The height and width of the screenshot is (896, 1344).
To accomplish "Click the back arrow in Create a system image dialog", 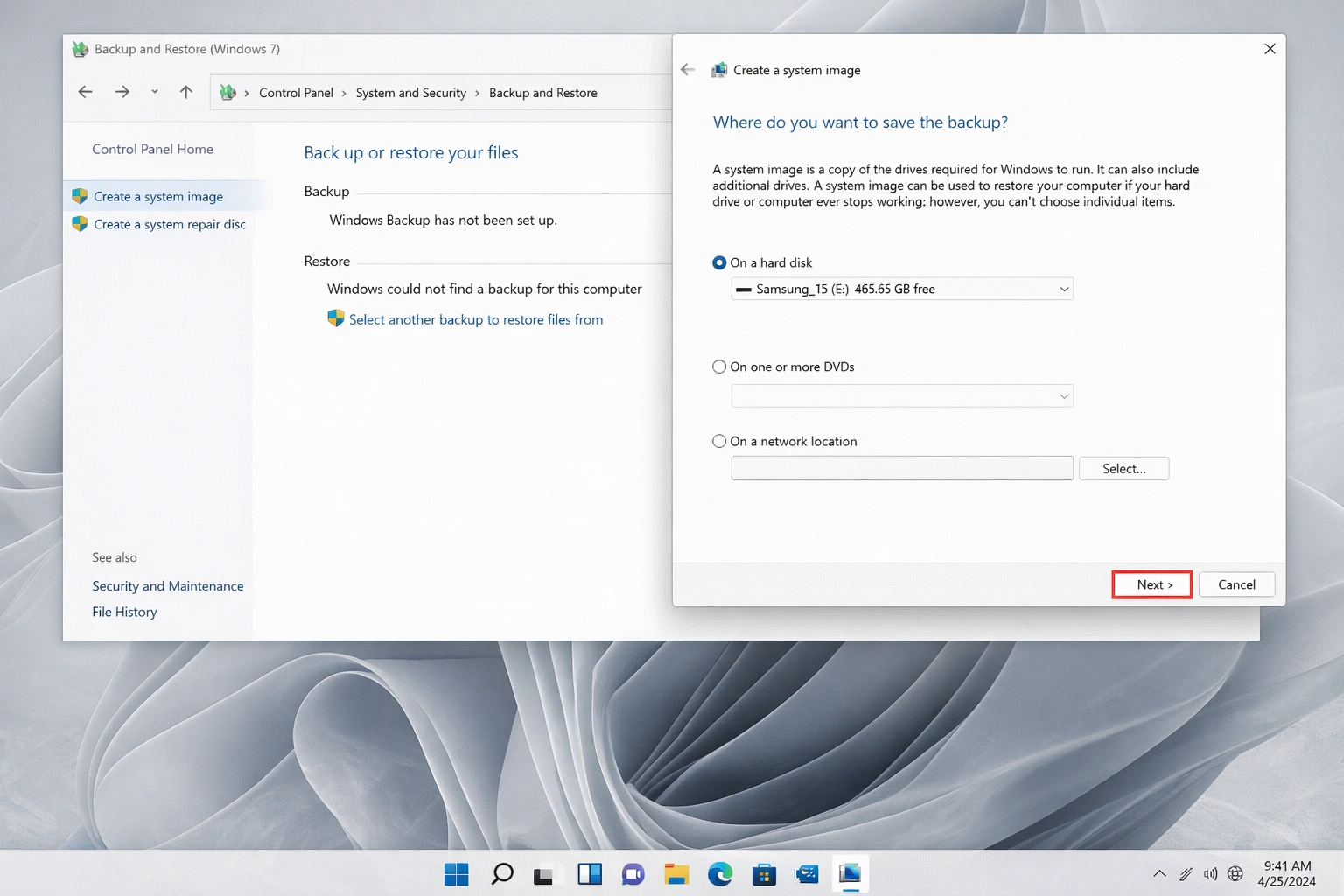I will click(x=688, y=69).
